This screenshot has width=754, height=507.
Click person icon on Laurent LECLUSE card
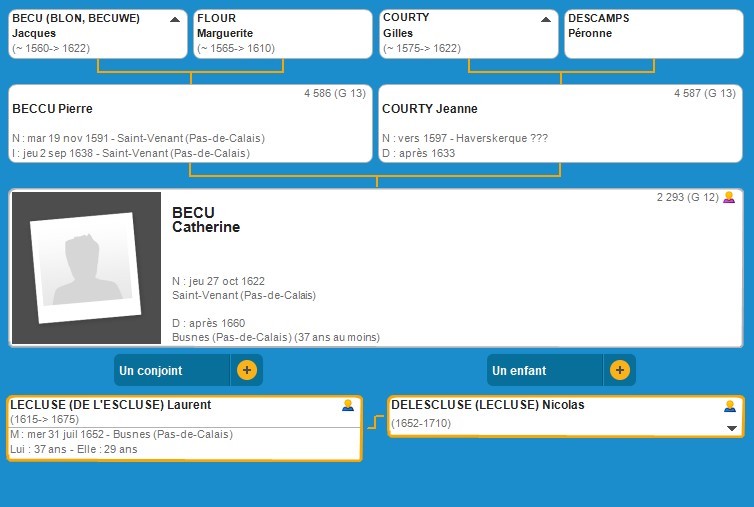tap(348, 405)
